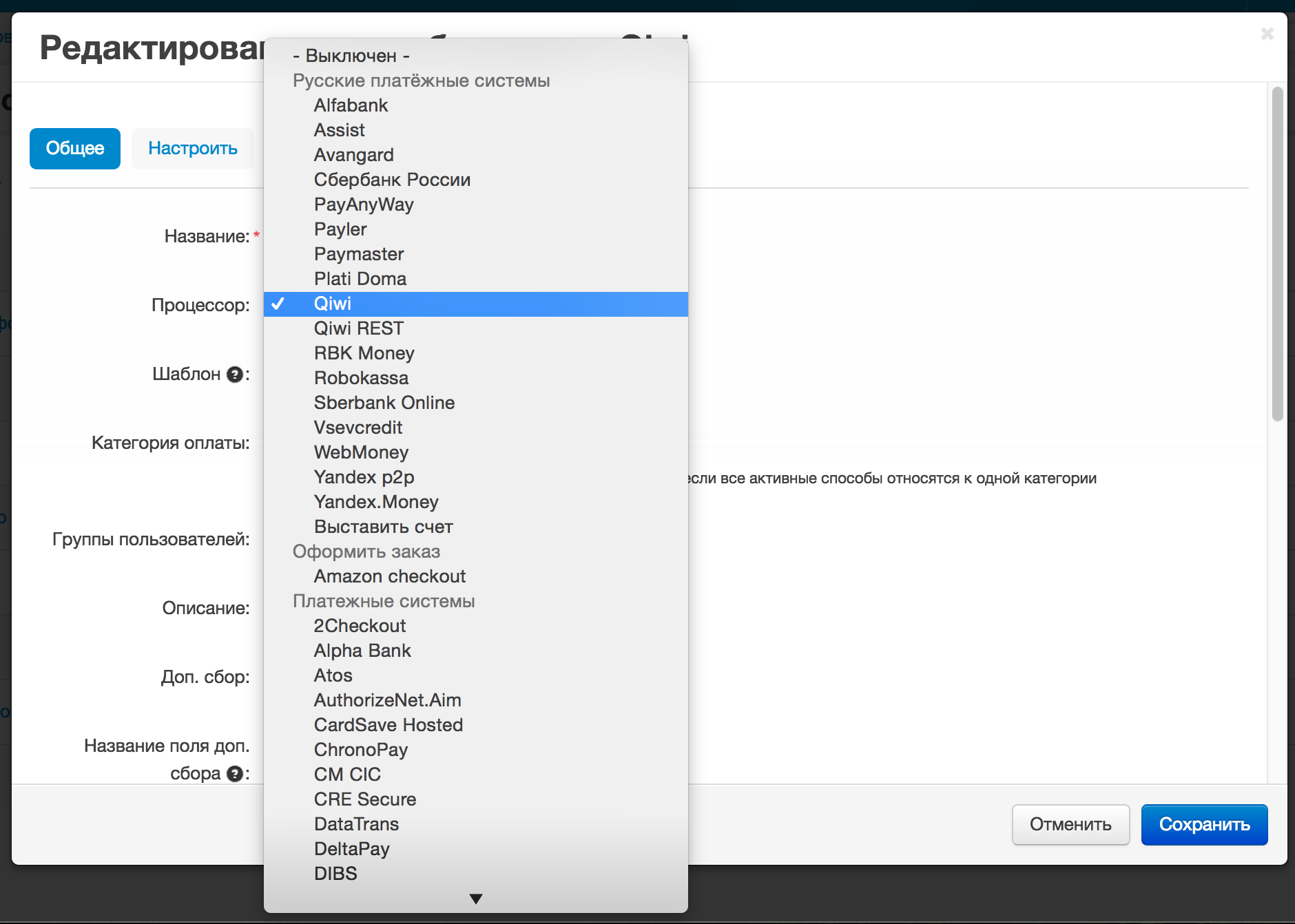Click the Отменить button
Screen dimensions: 1295x924
point(1070,824)
